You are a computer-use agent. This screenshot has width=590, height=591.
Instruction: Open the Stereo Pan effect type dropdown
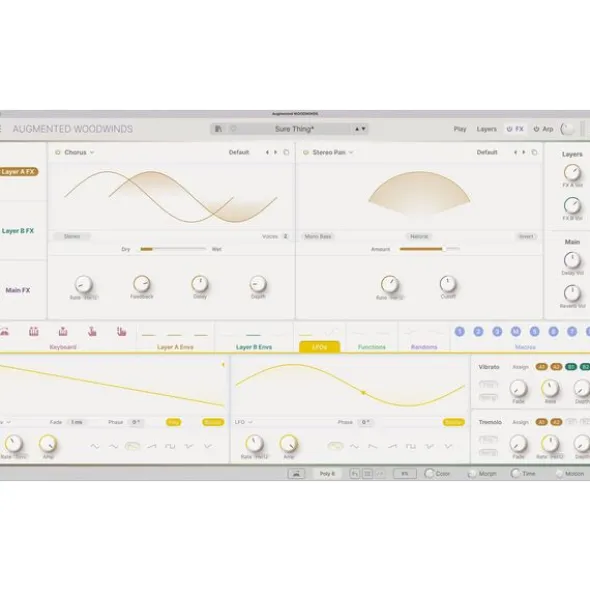coord(333,152)
